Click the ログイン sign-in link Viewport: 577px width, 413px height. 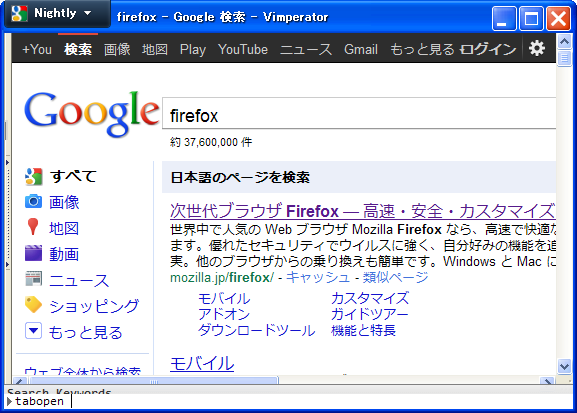click(x=488, y=49)
